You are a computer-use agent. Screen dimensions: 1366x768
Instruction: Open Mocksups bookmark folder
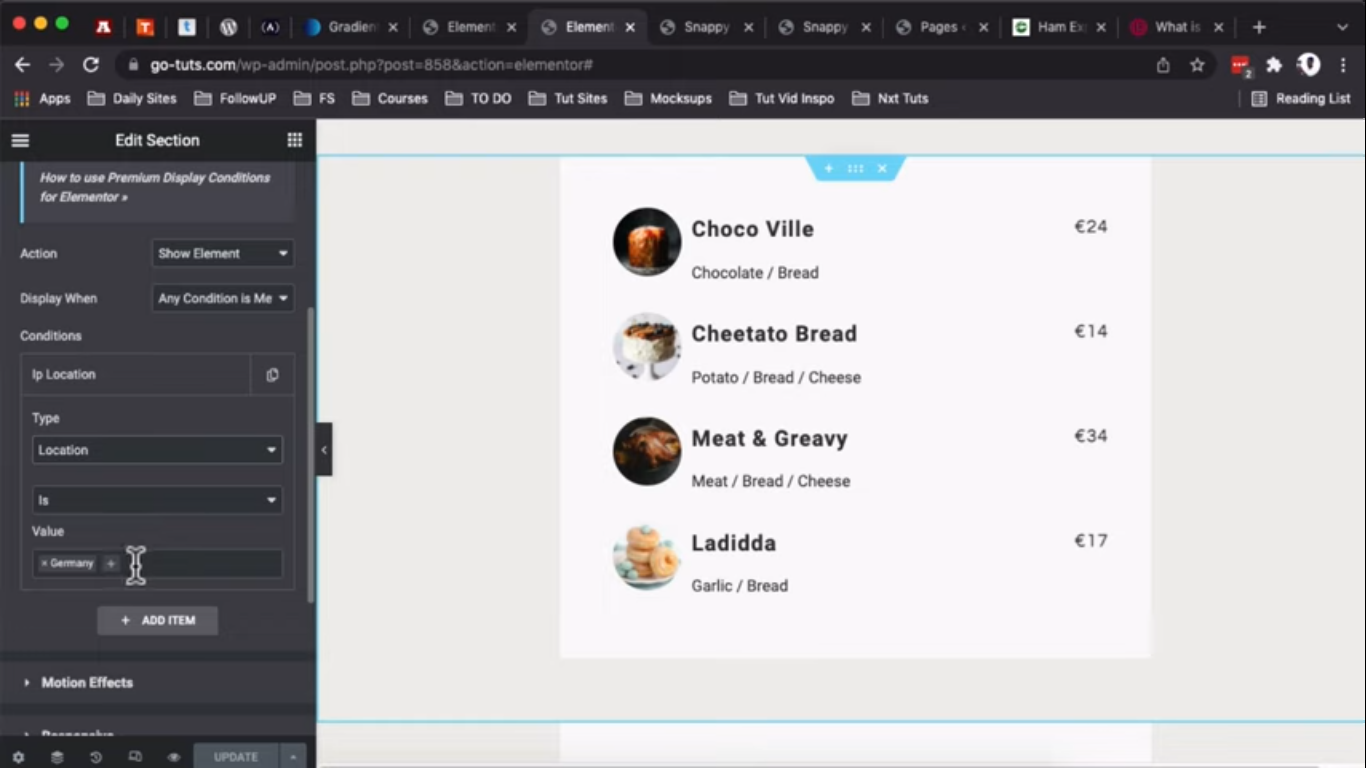[x=668, y=98]
